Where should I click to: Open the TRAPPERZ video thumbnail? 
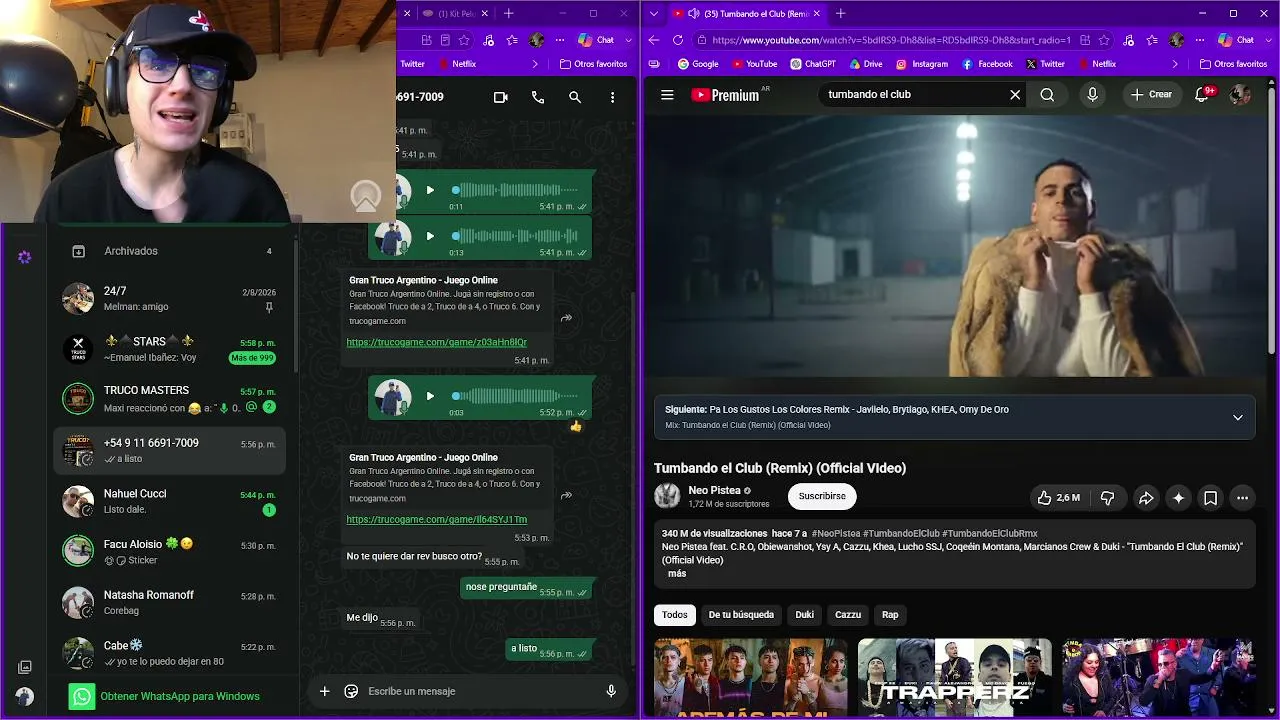point(955,678)
